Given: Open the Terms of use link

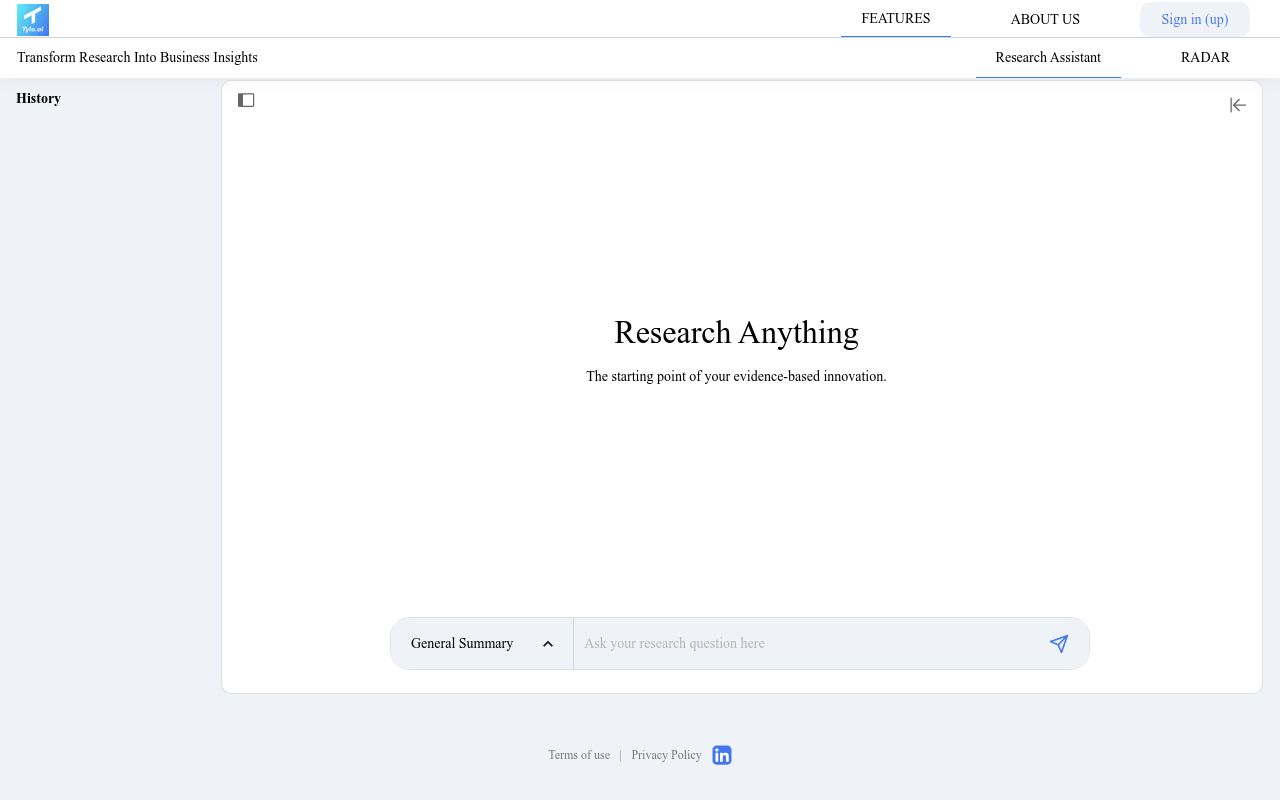Looking at the screenshot, I should click(x=579, y=755).
